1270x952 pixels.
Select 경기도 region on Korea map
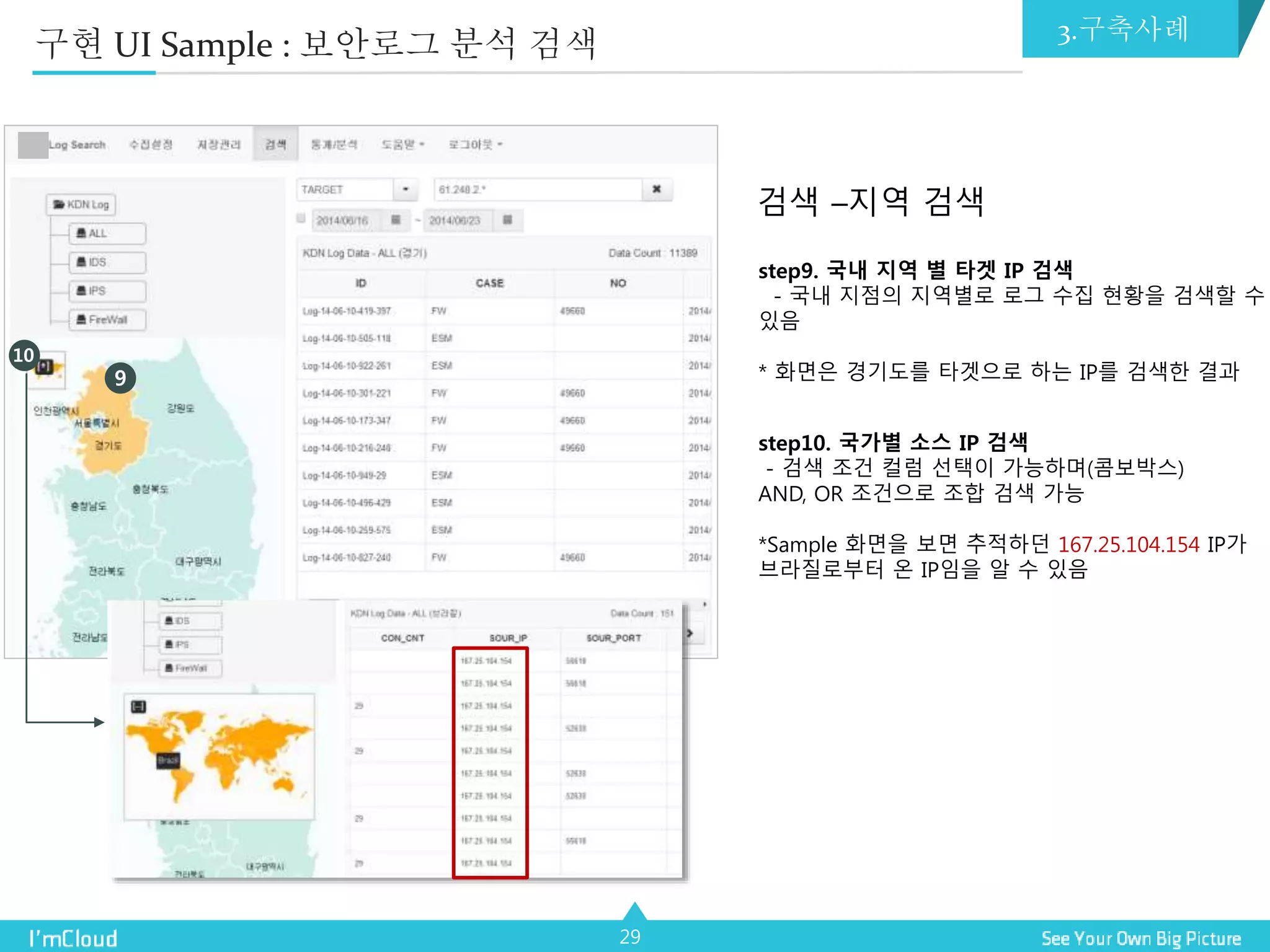(108, 446)
